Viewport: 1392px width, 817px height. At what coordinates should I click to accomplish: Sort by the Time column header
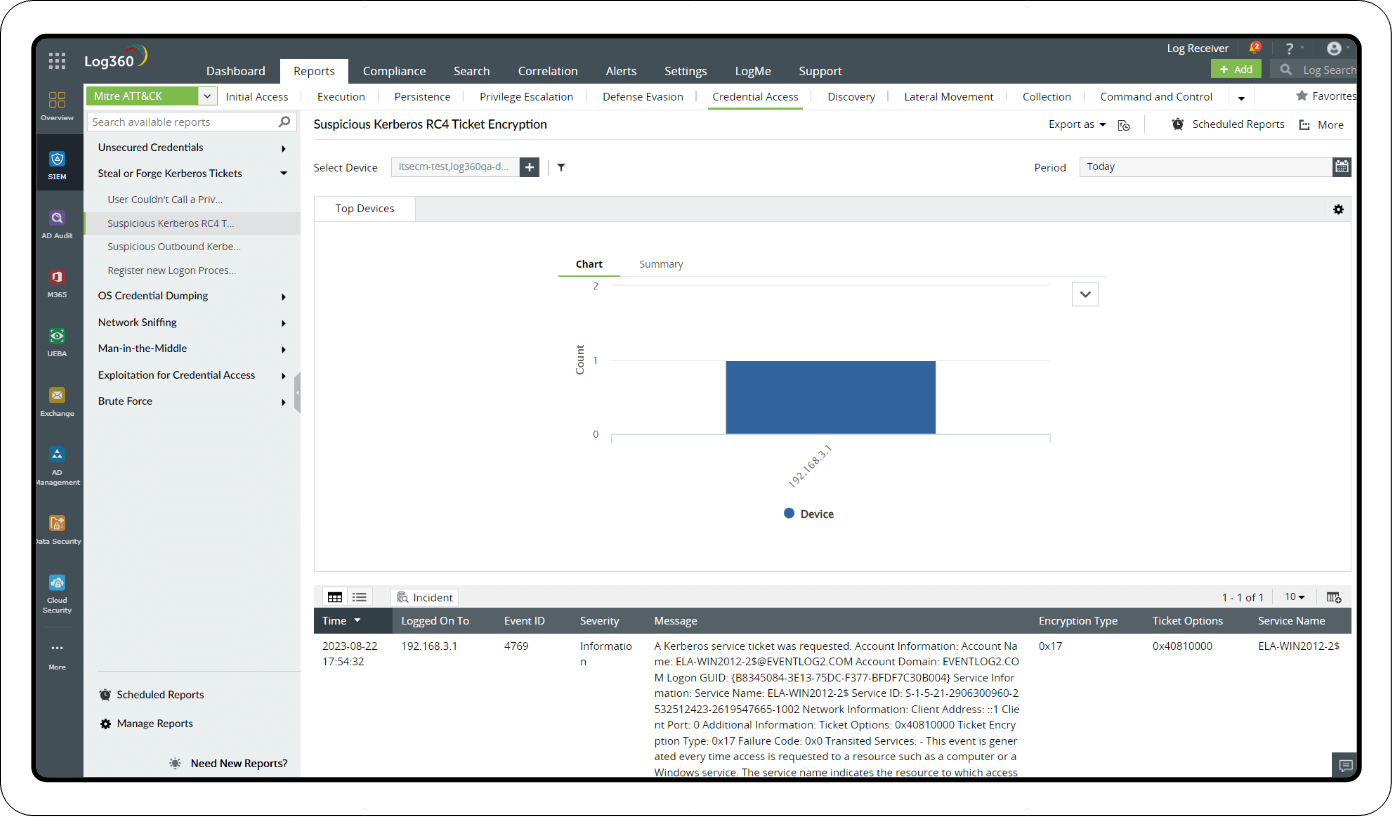click(x=342, y=621)
